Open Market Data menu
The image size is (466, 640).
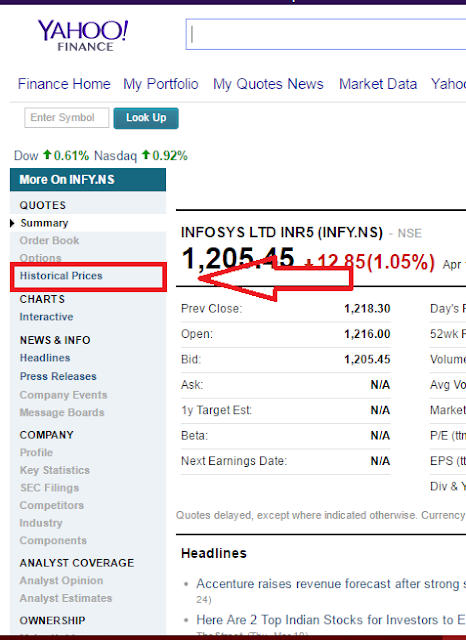[378, 84]
